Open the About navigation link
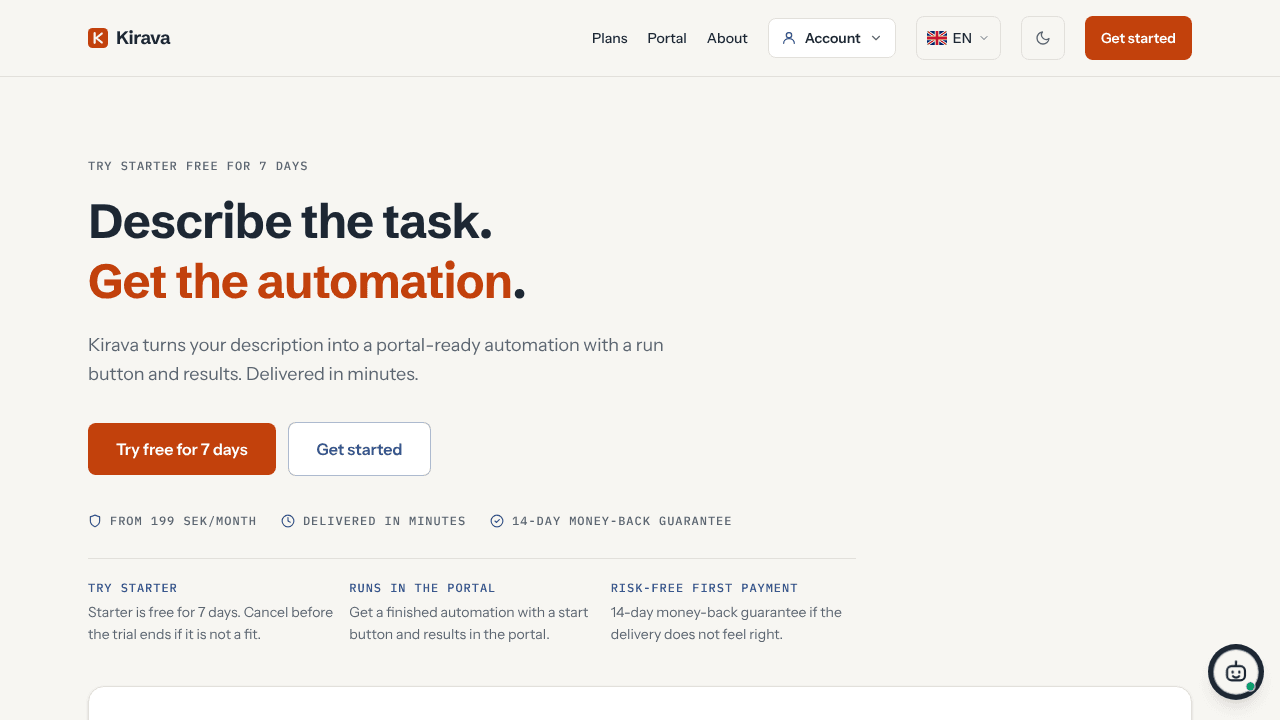Viewport: 1280px width, 720px height. tap(727, 38)
